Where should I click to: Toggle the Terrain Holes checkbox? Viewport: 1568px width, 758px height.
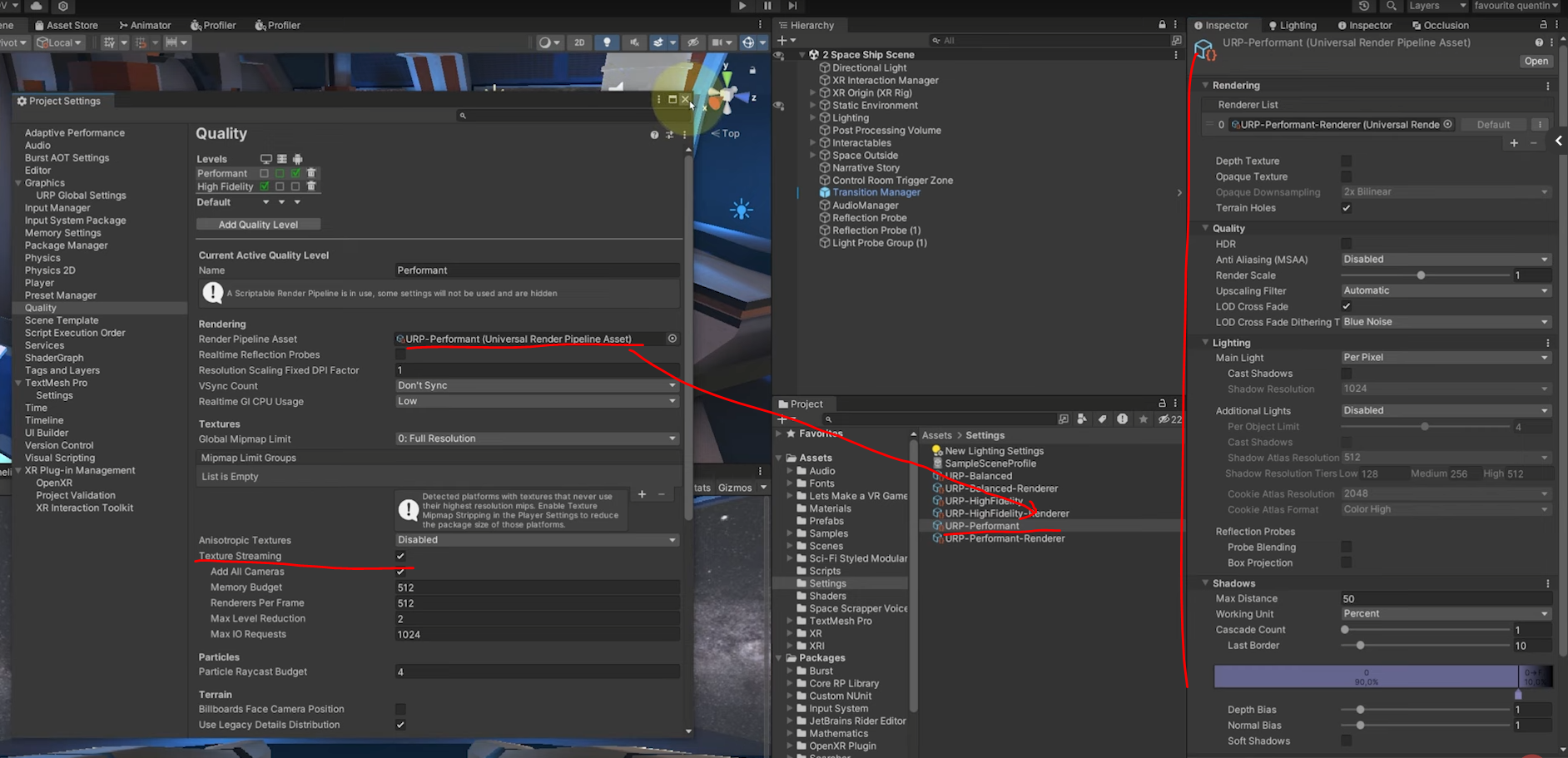coord(1346,208)
